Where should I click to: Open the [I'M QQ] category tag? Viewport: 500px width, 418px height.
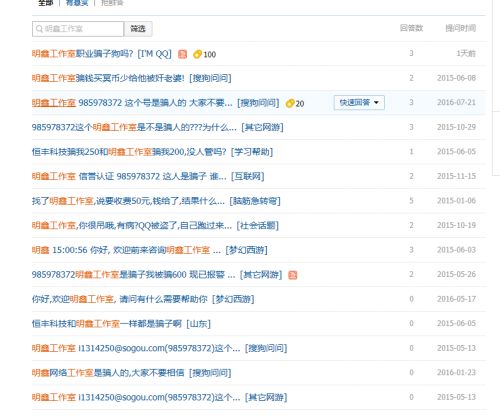tap(154, 54)
